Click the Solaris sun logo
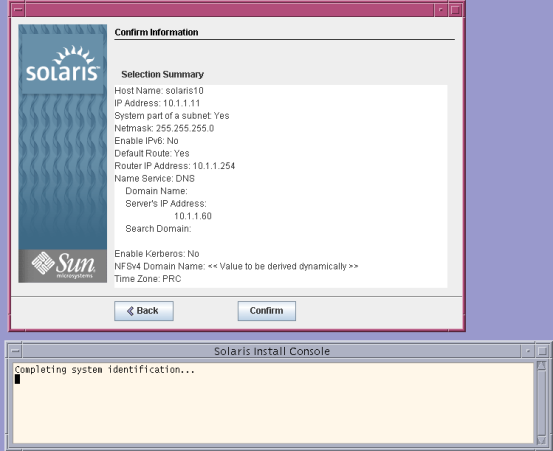553x451 pixels. [63, 64]
